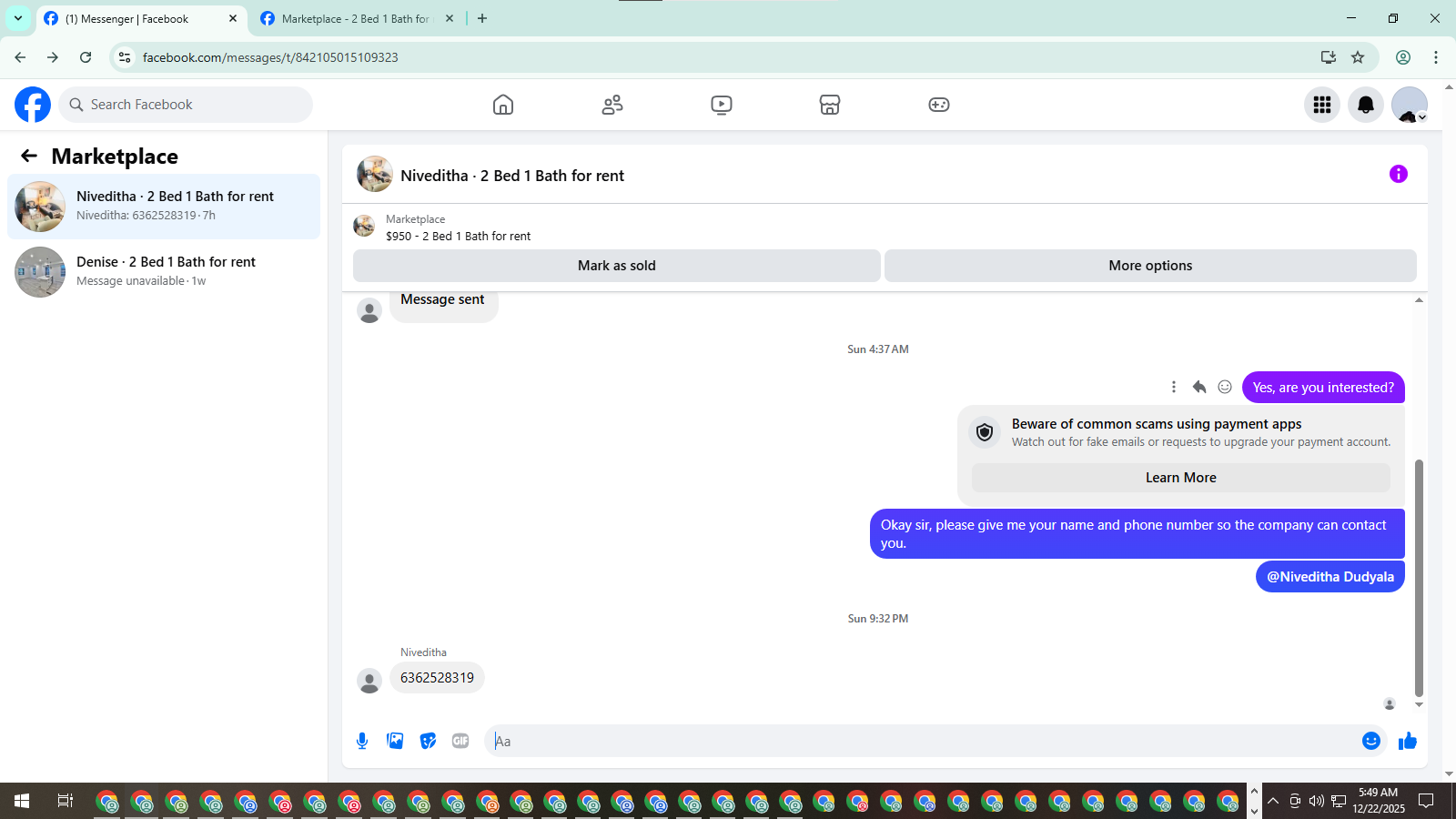Open more options for 'Yes, are you interested?' message

(x=1174, y=387)
